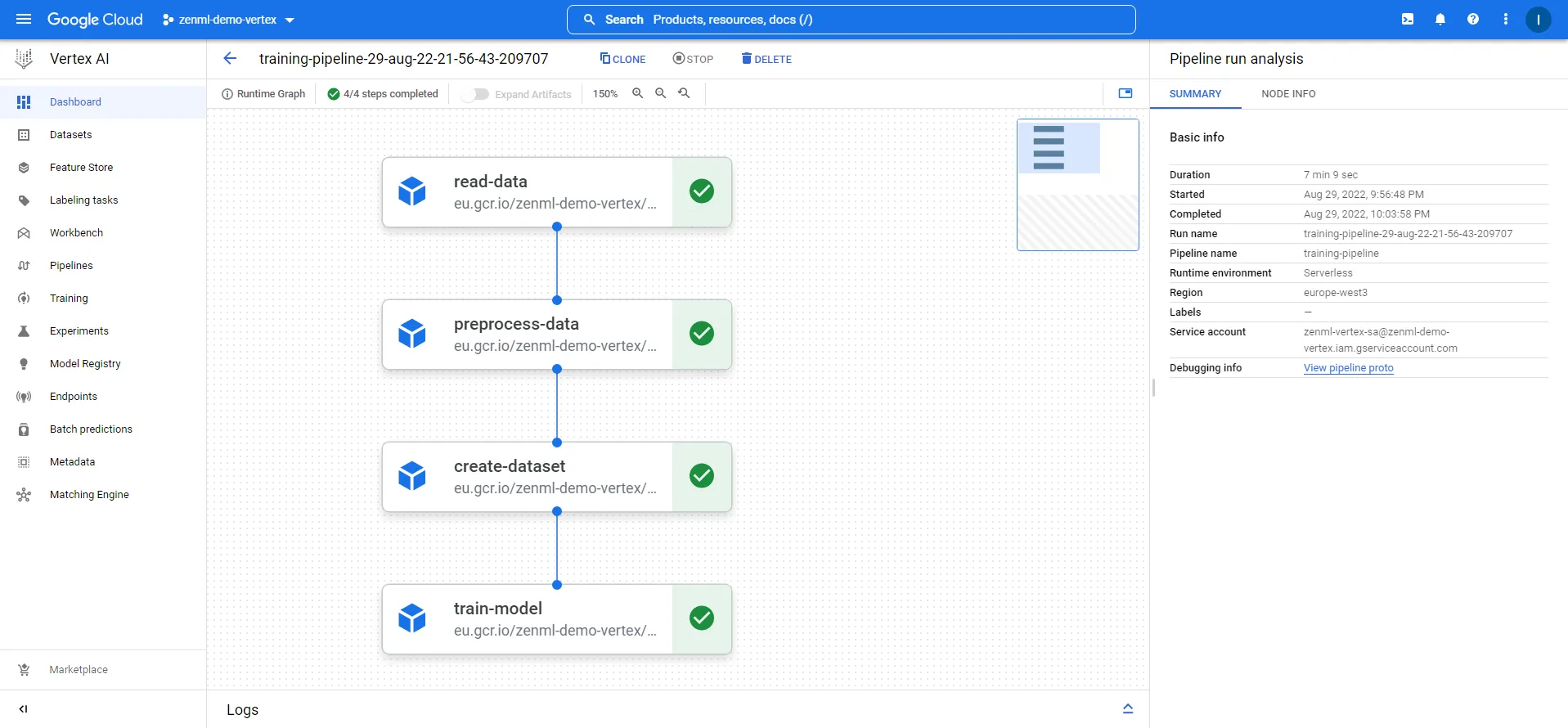1568x728 pixels.
Task: Open the help question mark menu
Action: tap(1473, 19)
